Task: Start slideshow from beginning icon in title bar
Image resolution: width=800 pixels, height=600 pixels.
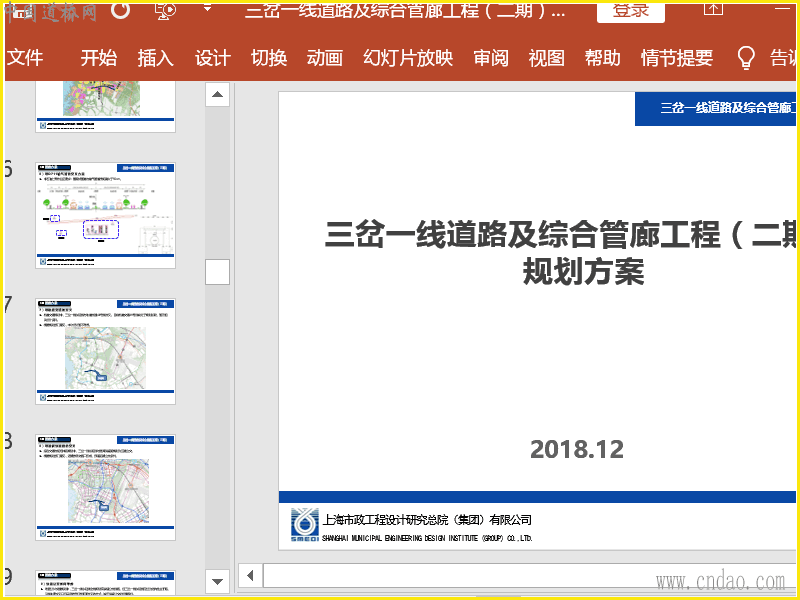Action: pyautogui.click(x=165, y=11)
